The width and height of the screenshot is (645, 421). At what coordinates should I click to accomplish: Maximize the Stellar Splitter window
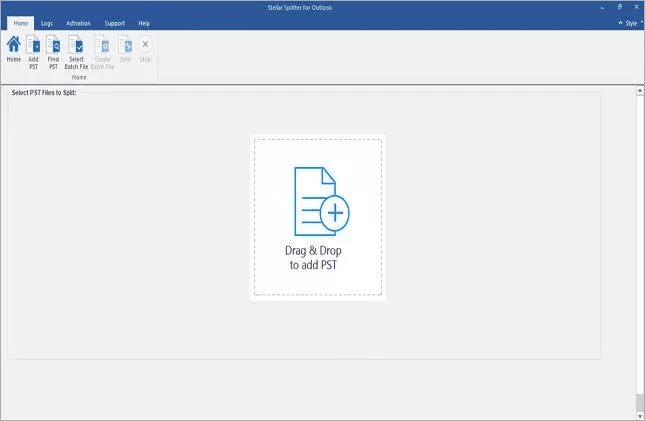pos(620,6)
